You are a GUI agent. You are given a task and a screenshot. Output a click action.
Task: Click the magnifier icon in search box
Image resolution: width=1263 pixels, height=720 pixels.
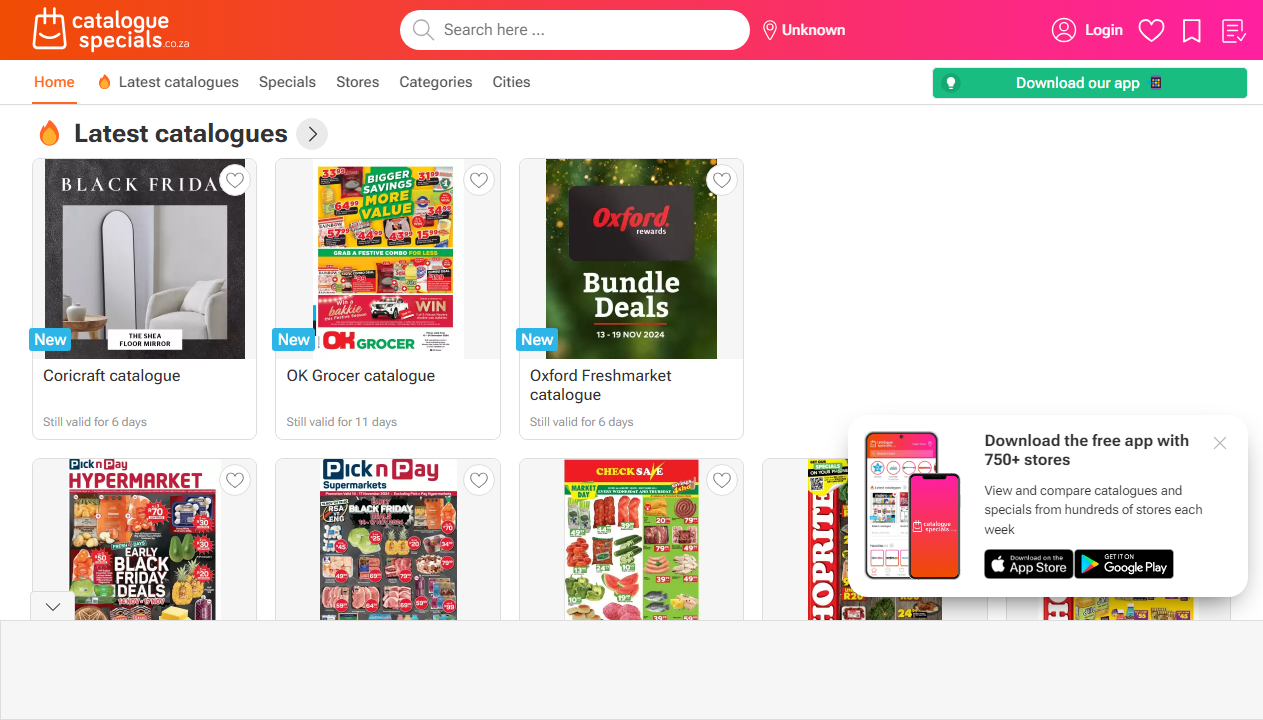[x=423, y=30]
